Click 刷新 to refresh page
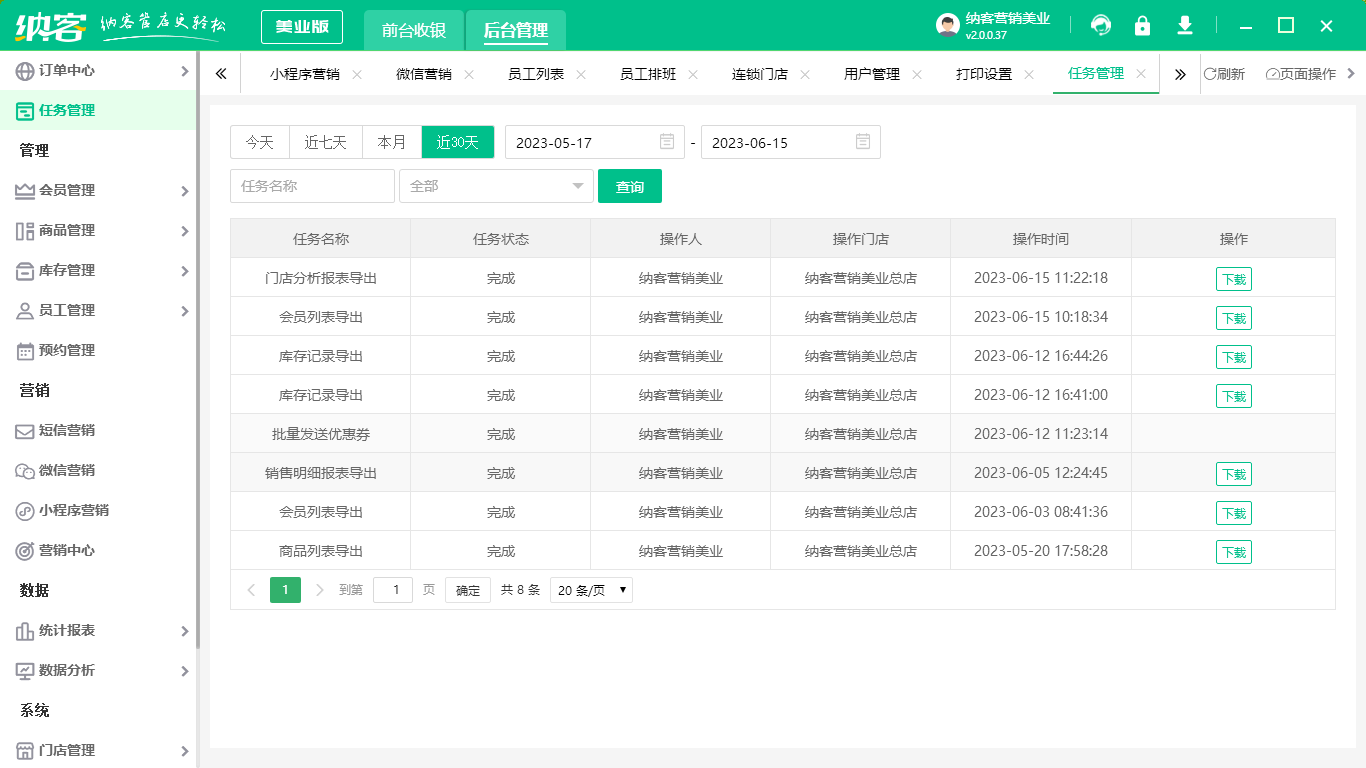 tap(1224, 74)
